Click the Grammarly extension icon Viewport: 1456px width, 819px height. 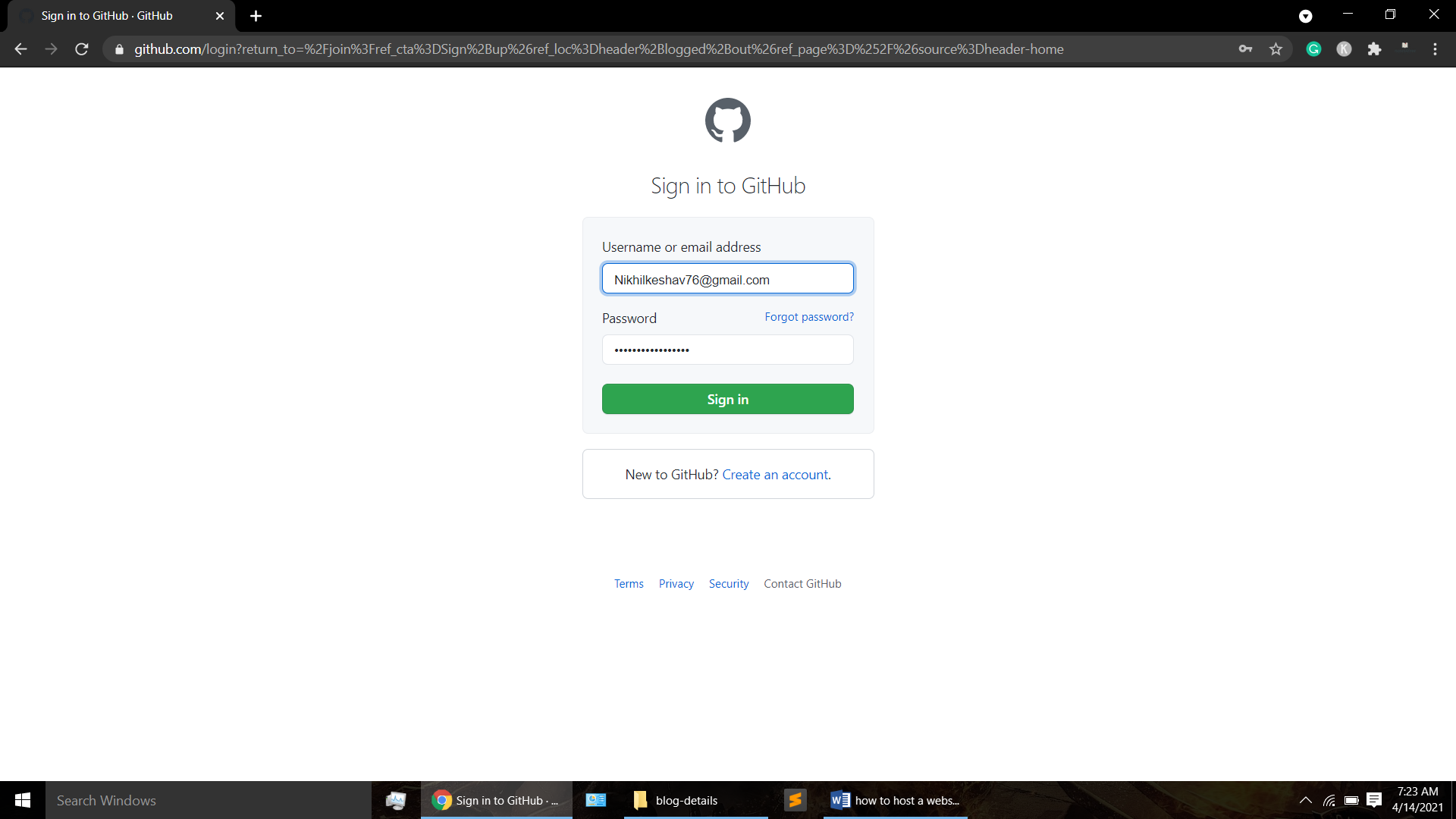[x=1315, y=48]
